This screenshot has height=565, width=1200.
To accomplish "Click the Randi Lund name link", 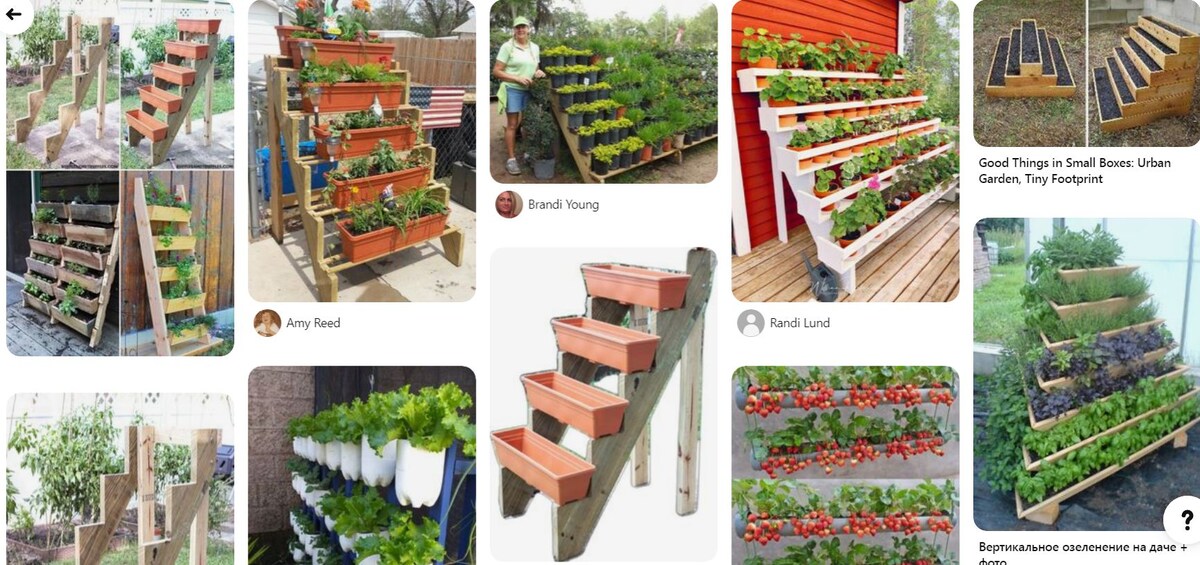I will coord(800,323).
